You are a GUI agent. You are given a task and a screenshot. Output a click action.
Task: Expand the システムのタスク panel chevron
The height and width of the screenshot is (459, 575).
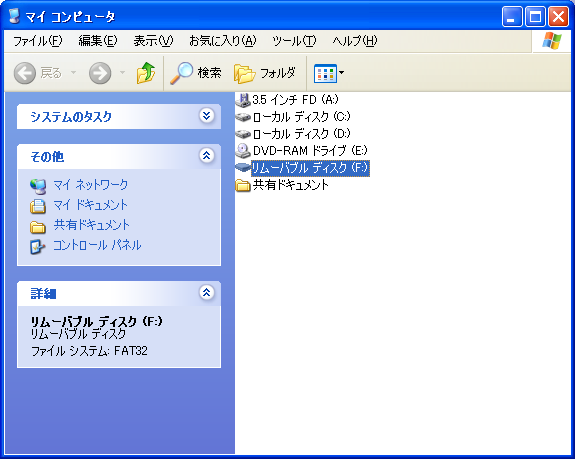pyautogui.click(x=206, y=116)
